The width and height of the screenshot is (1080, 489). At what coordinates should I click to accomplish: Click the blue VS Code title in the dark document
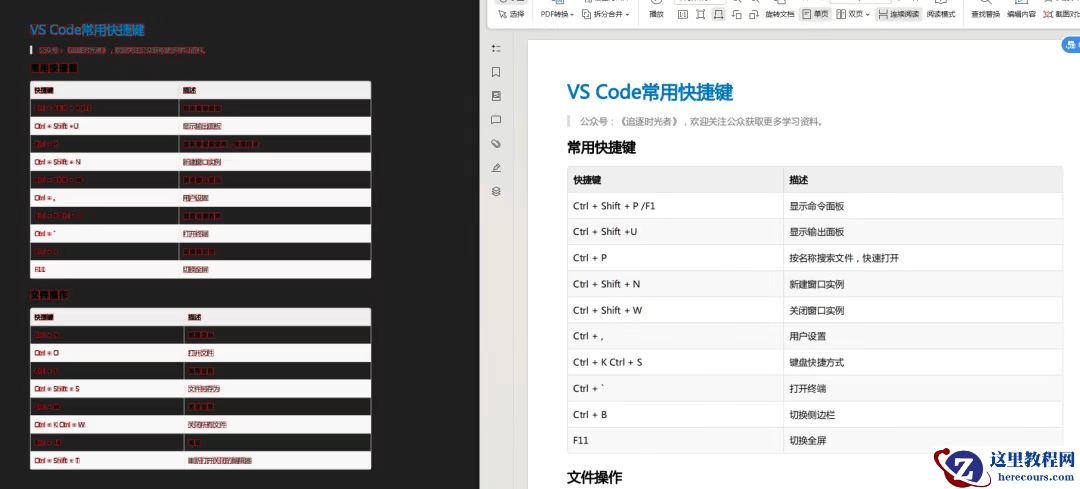[x=87, y=30]
